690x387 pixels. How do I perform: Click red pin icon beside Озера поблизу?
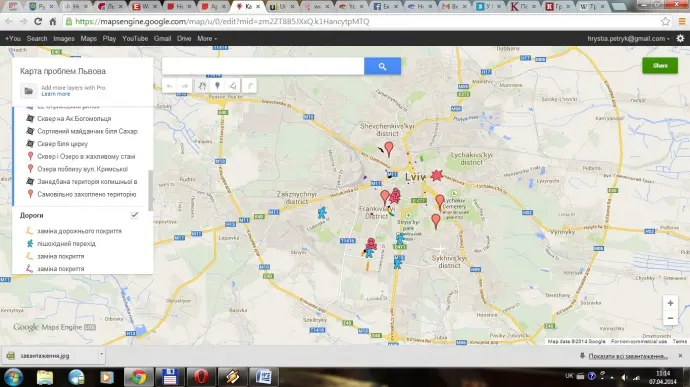coord(30,169)
